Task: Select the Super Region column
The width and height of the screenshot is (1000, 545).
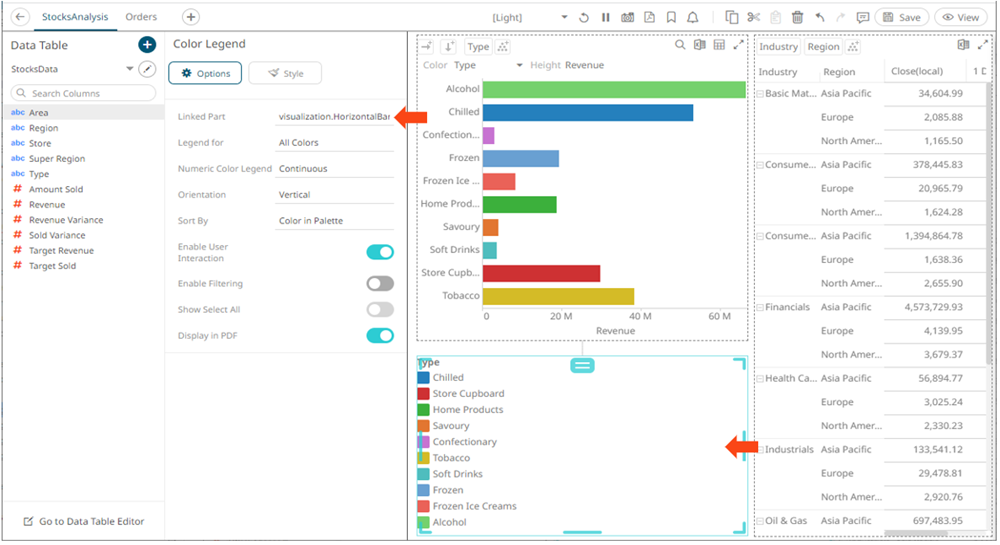Action: pos(57,159)
